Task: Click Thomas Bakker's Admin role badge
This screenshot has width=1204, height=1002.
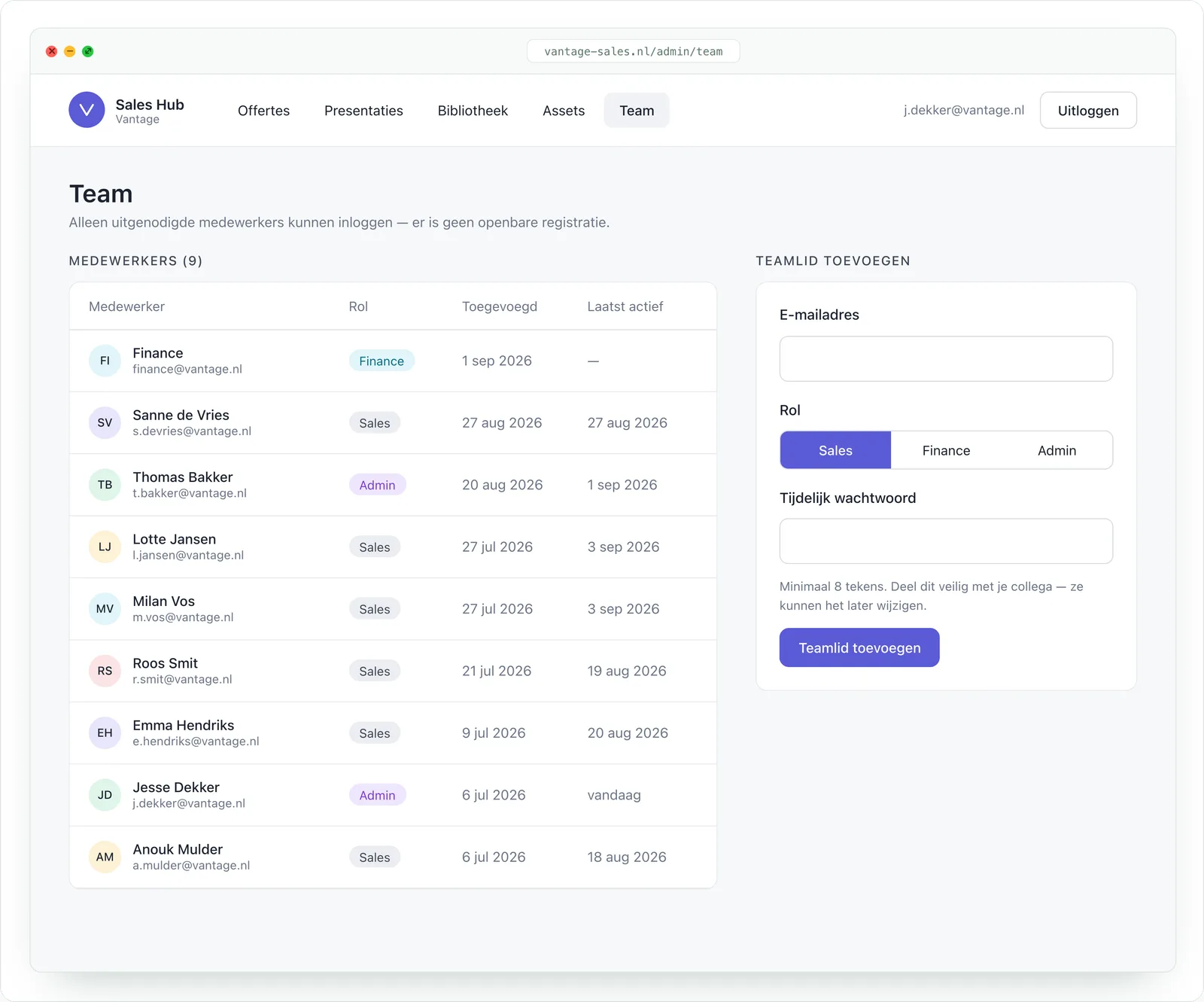Action: point(377,485)
